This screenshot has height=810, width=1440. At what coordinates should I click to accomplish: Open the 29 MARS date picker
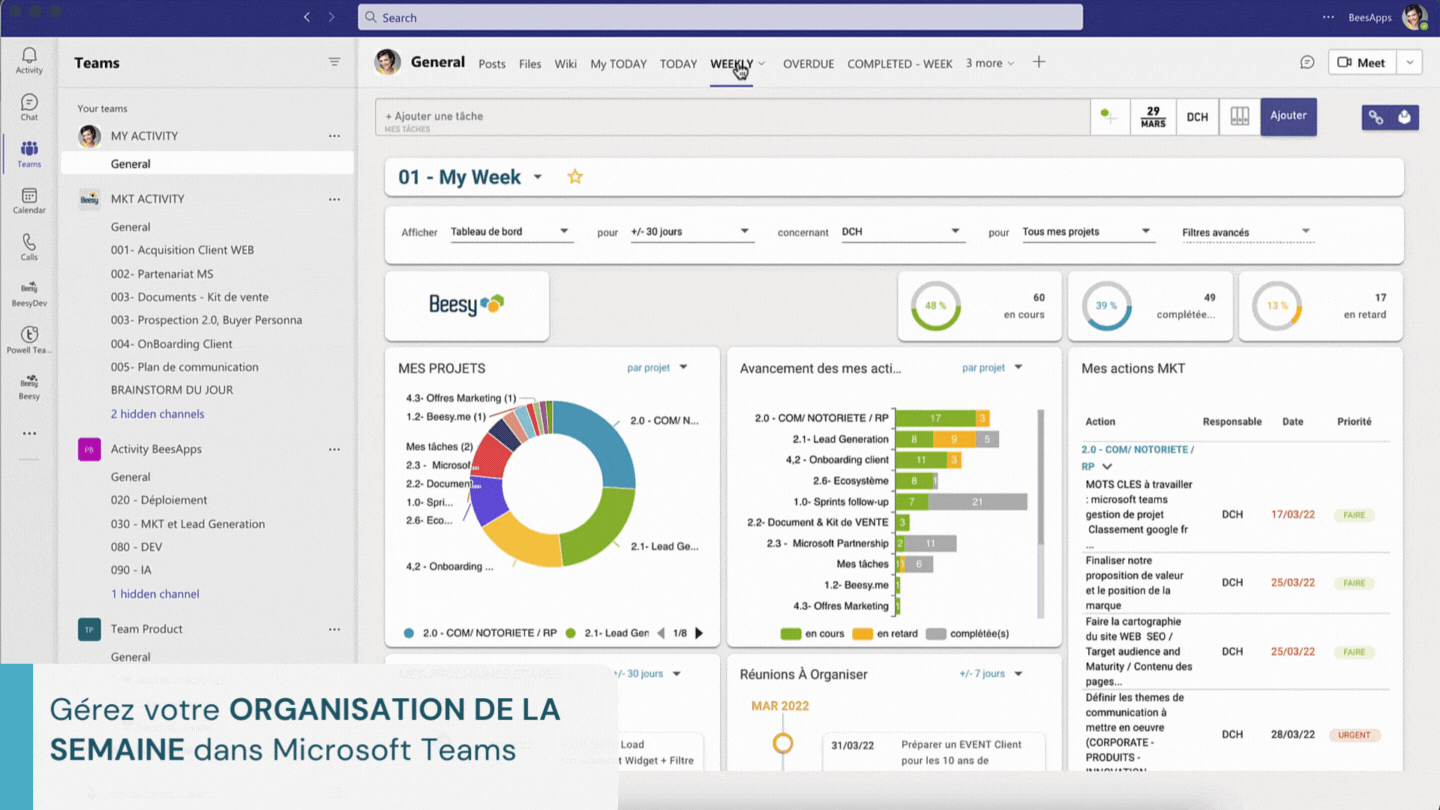point(1153,116)
